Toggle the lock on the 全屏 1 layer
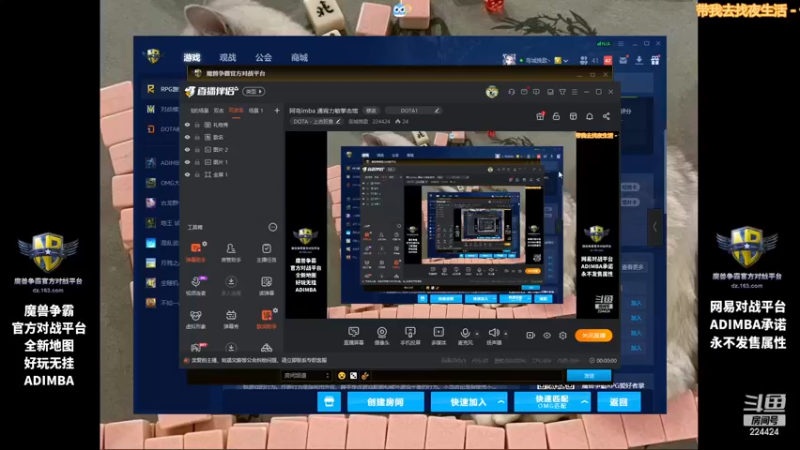Screen dimensions: 800x450 (x=197, y=174)
